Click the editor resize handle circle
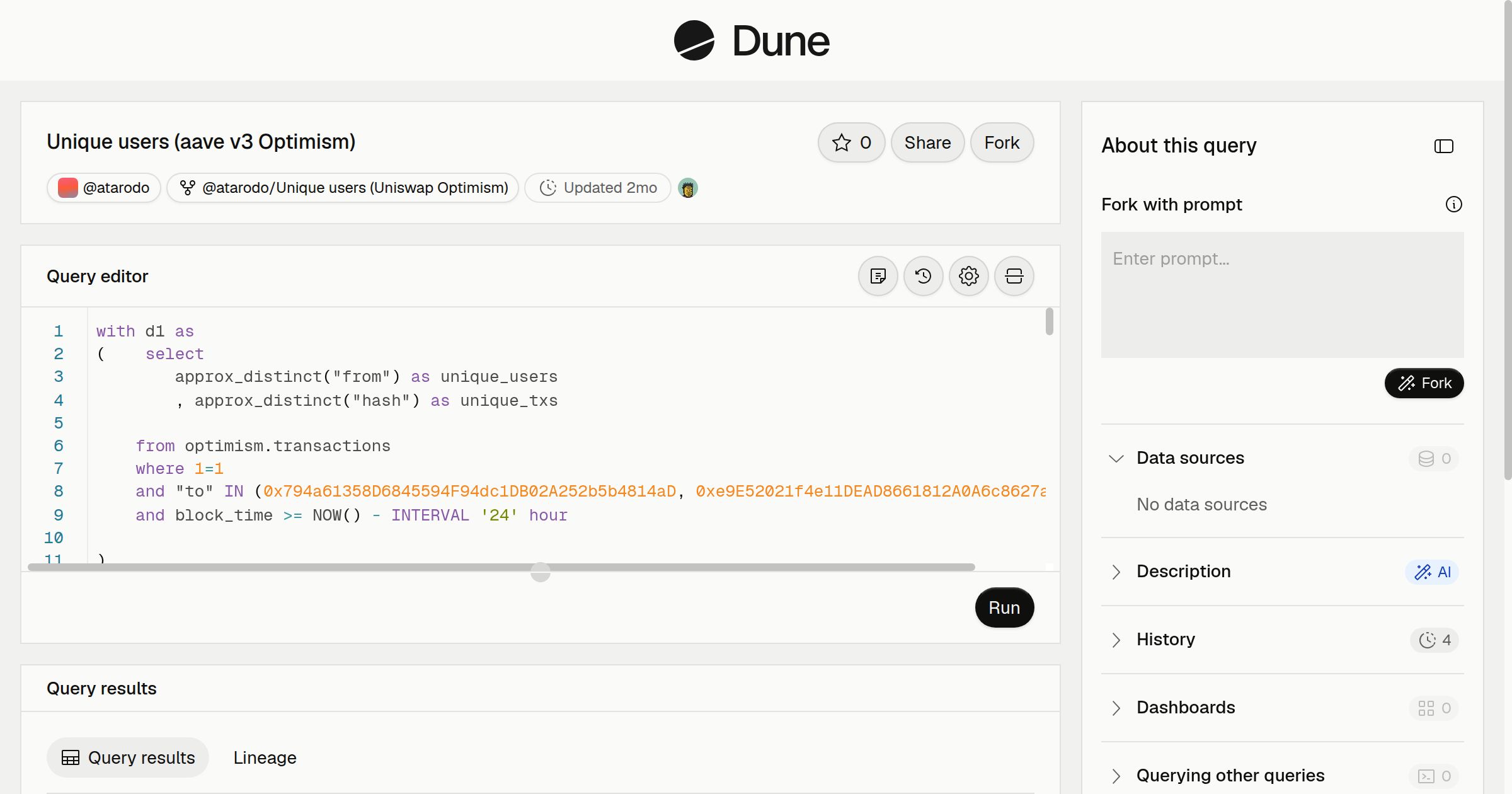The width and height of the screenshot is (1512, 794). 540,572
